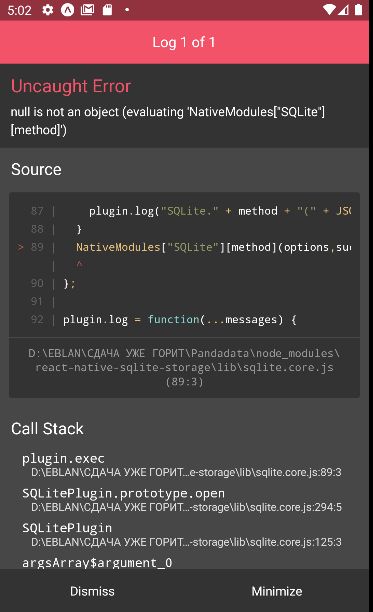Tap the 'Uncaught Error' title
The width and height of the screenshot is (373, 612).
pyautogui.click(x=71, y=86)
